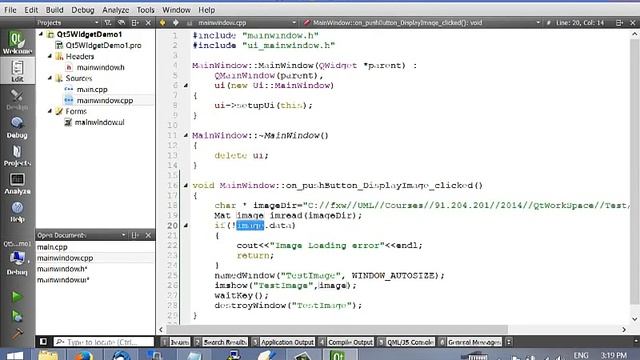640x360 pixels.
Task: Click the Line 20, Col 14 indicator
Action: click(x=580, y=23)
